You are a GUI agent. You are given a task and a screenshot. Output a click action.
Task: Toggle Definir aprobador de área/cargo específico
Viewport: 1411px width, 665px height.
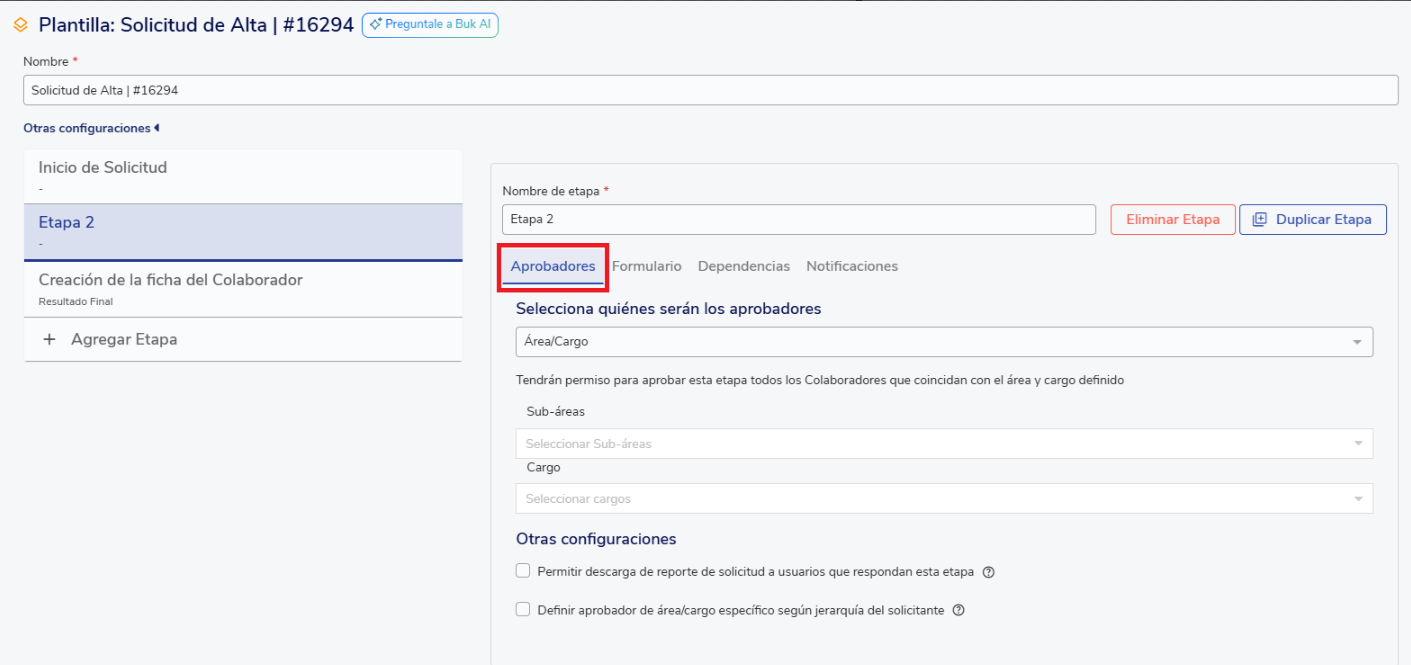[523, 609]
